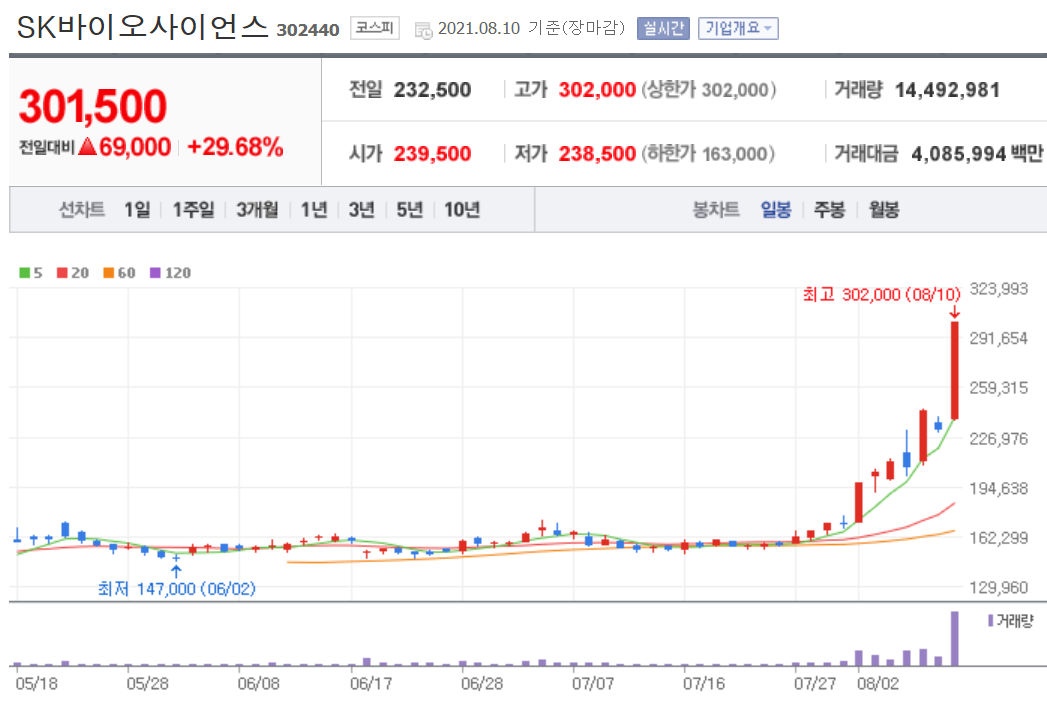Click the purple 거래량 volume legend marker

[x=990, y=621]
